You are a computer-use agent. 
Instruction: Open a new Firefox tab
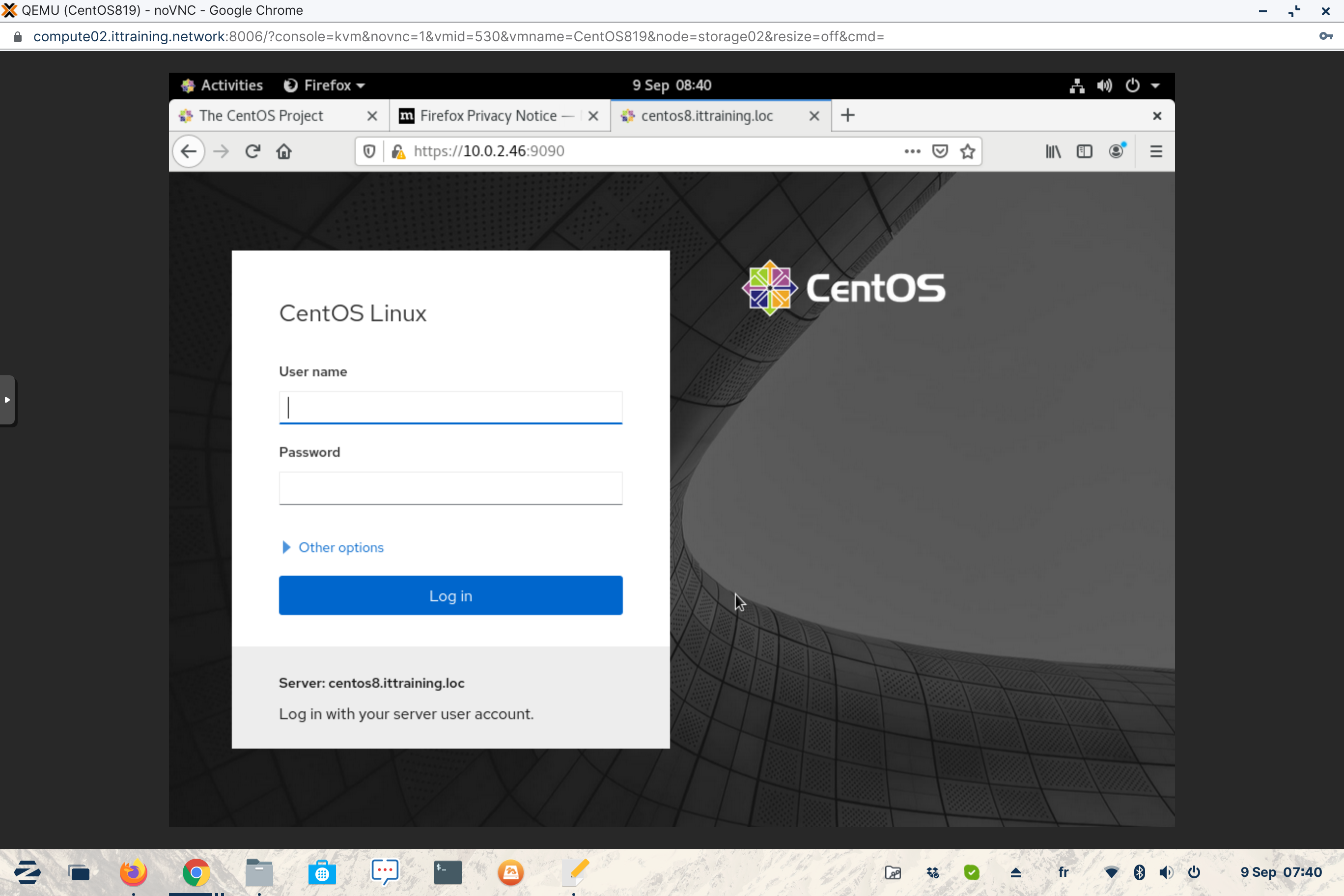coord(848,115)
